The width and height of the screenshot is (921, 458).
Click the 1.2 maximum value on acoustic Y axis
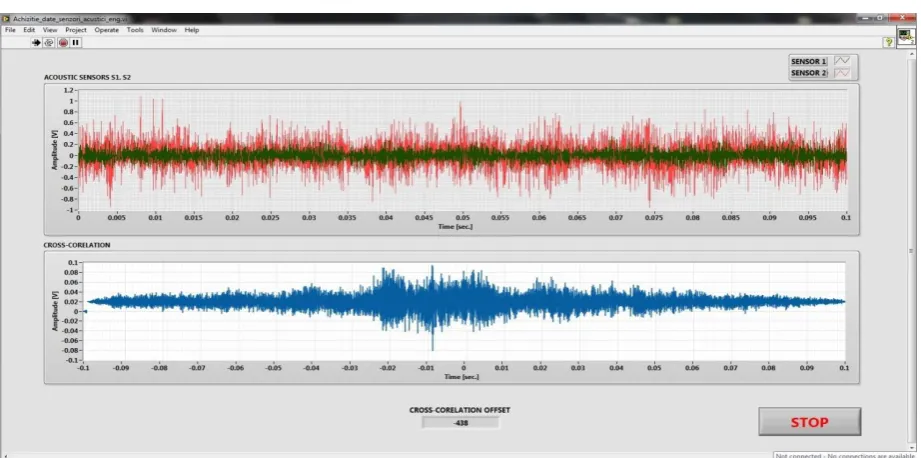point(69,90)
